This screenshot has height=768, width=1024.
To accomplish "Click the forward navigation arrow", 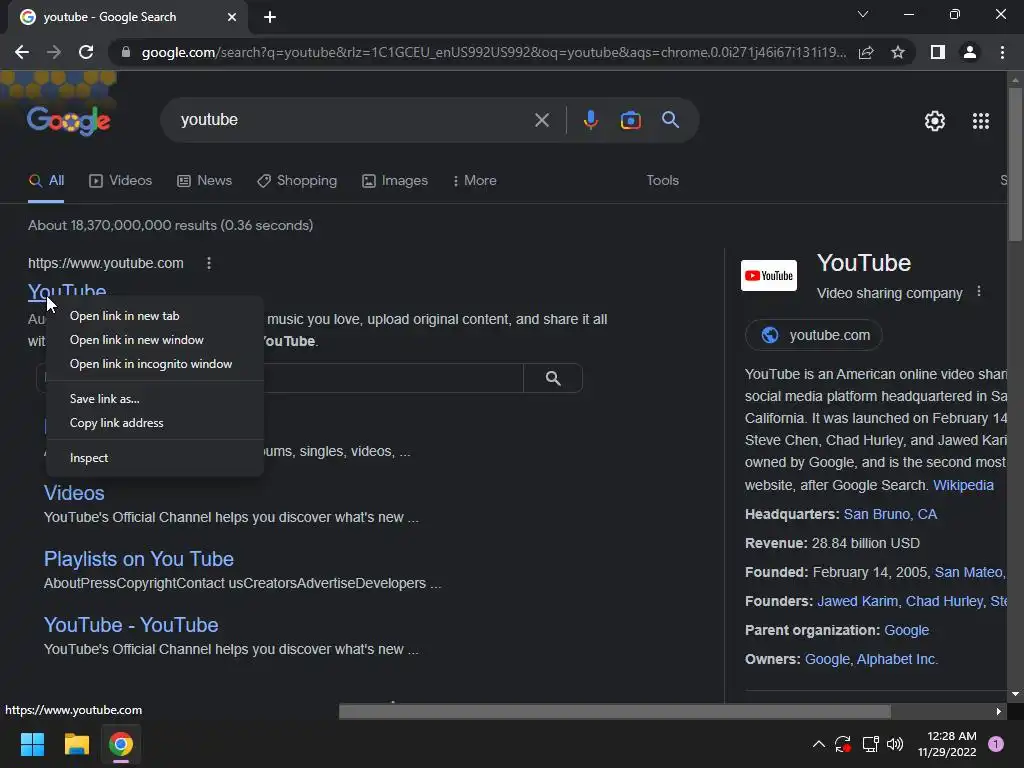I will click(54, 52).
